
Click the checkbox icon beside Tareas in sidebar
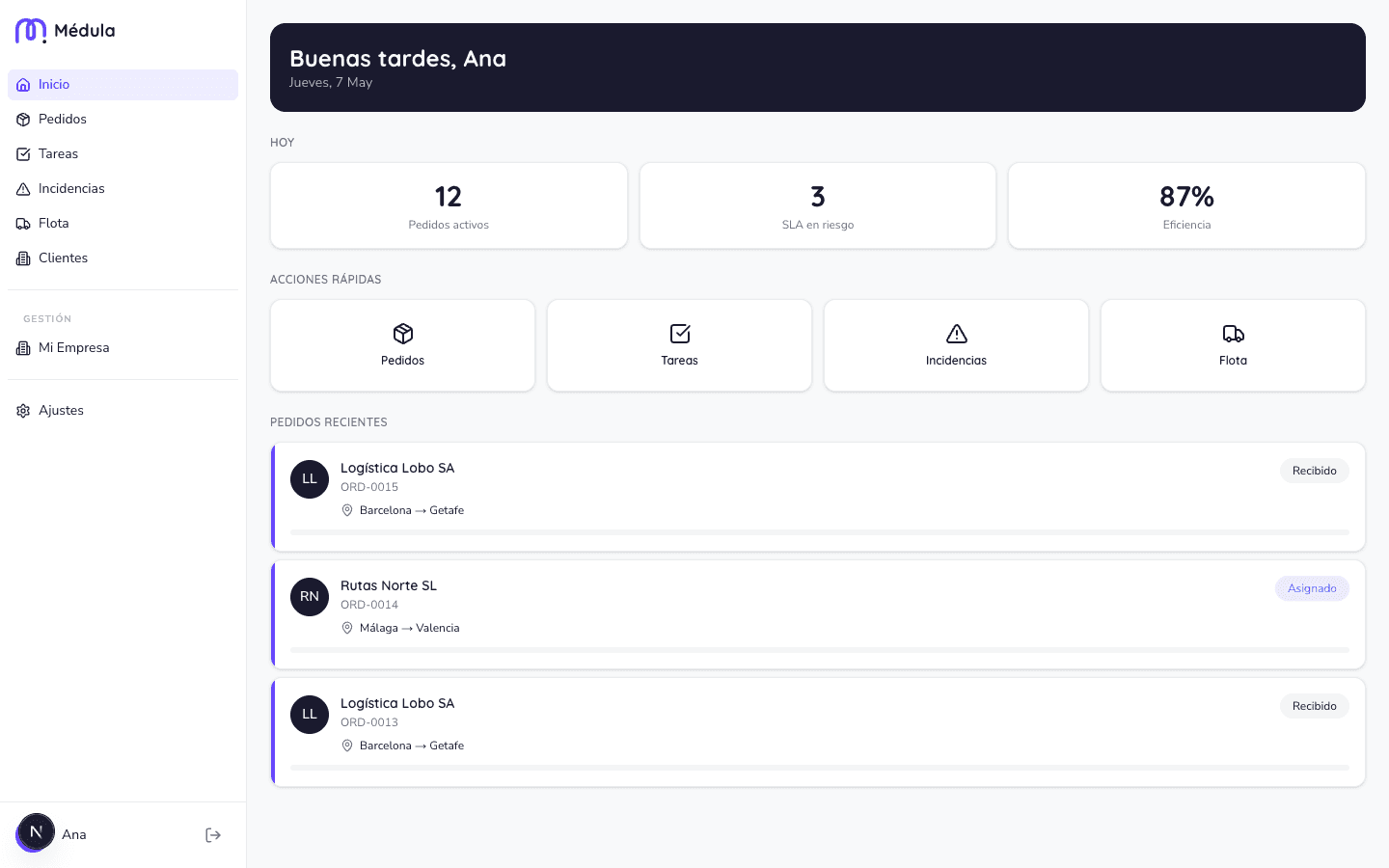point(23,154)
